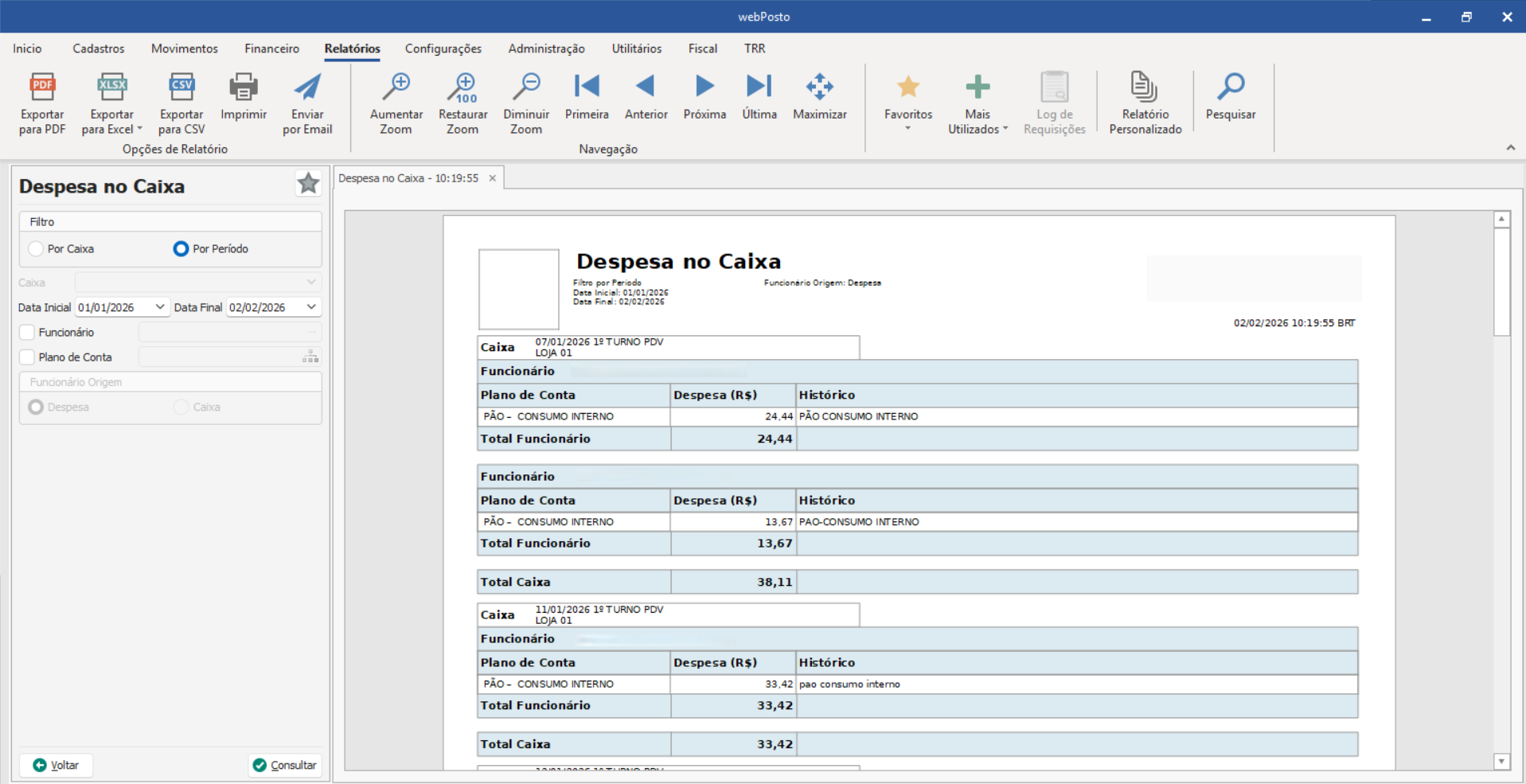1526x784 pixels.
Task: Mark report as favorite with star icon
Action: (x=308, y=184)
